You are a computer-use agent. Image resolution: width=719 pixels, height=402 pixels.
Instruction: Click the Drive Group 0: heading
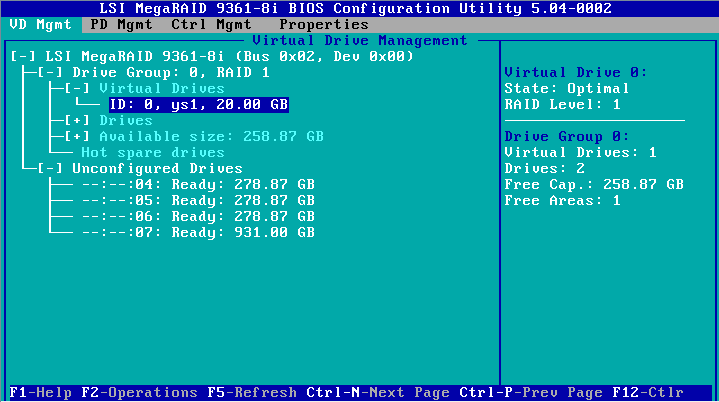click(567, 137)
